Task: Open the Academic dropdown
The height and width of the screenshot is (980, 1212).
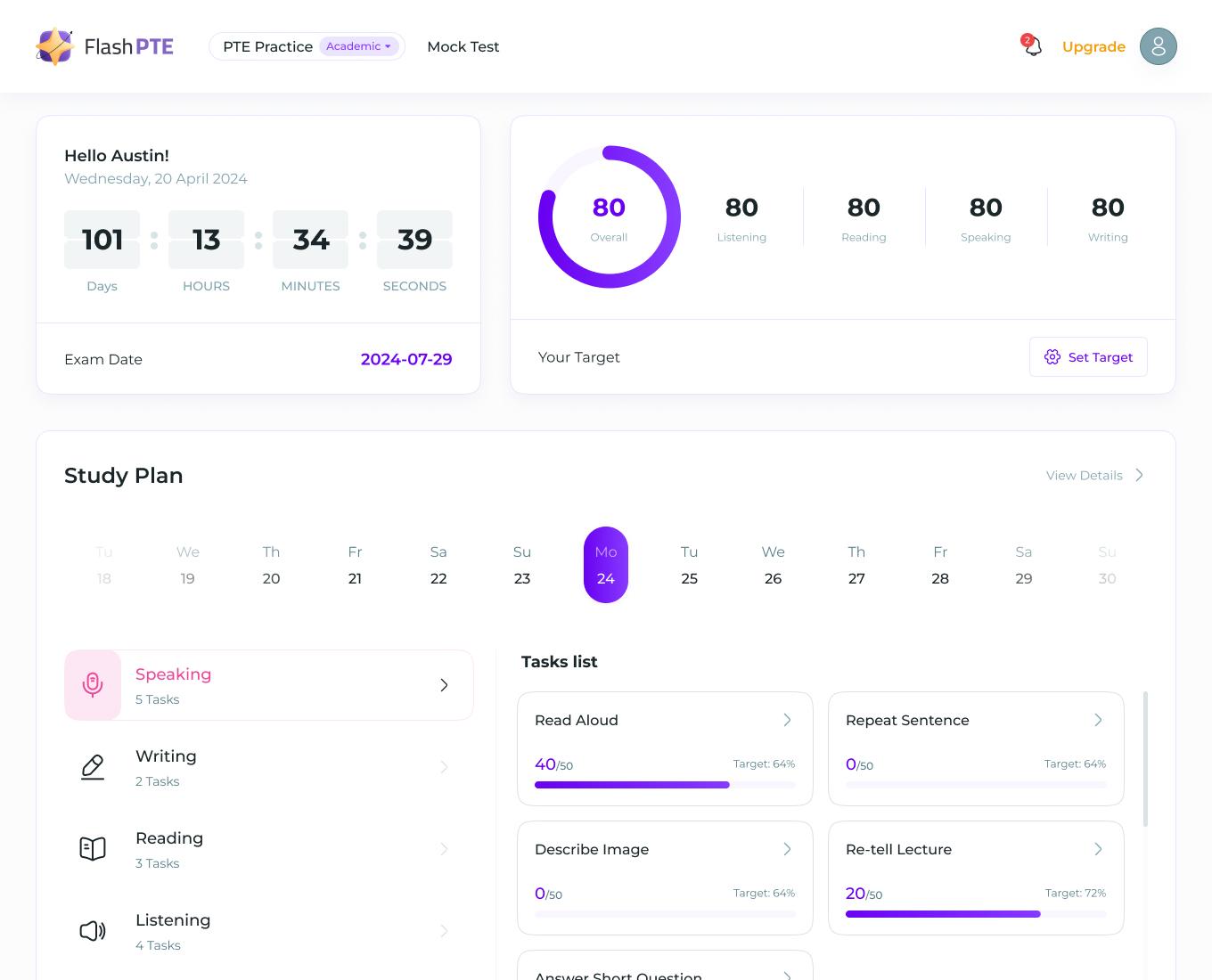Action: click(x=359, y=46)
